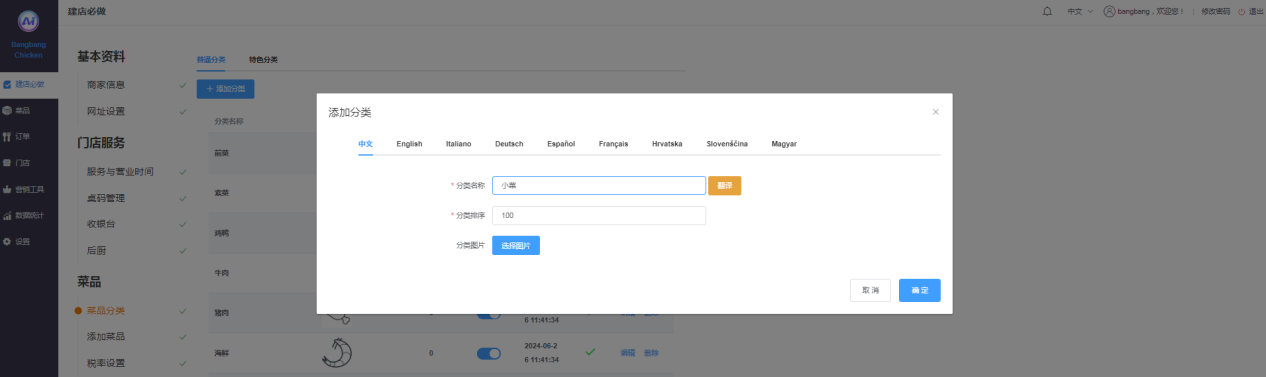Select the Hrvatska tab
The image size is (1266, 377).
tap(667, 144)
